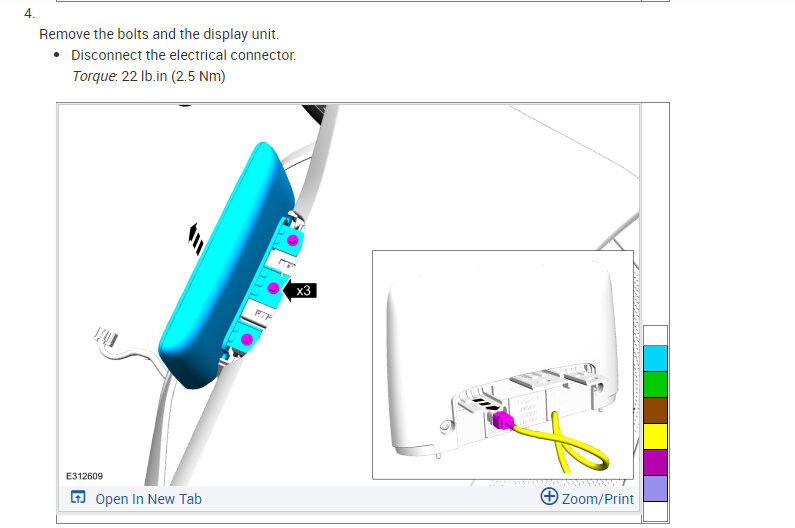
Task: Select the bottom magenta bolt on bracket
Action: (x=247, y=339)
